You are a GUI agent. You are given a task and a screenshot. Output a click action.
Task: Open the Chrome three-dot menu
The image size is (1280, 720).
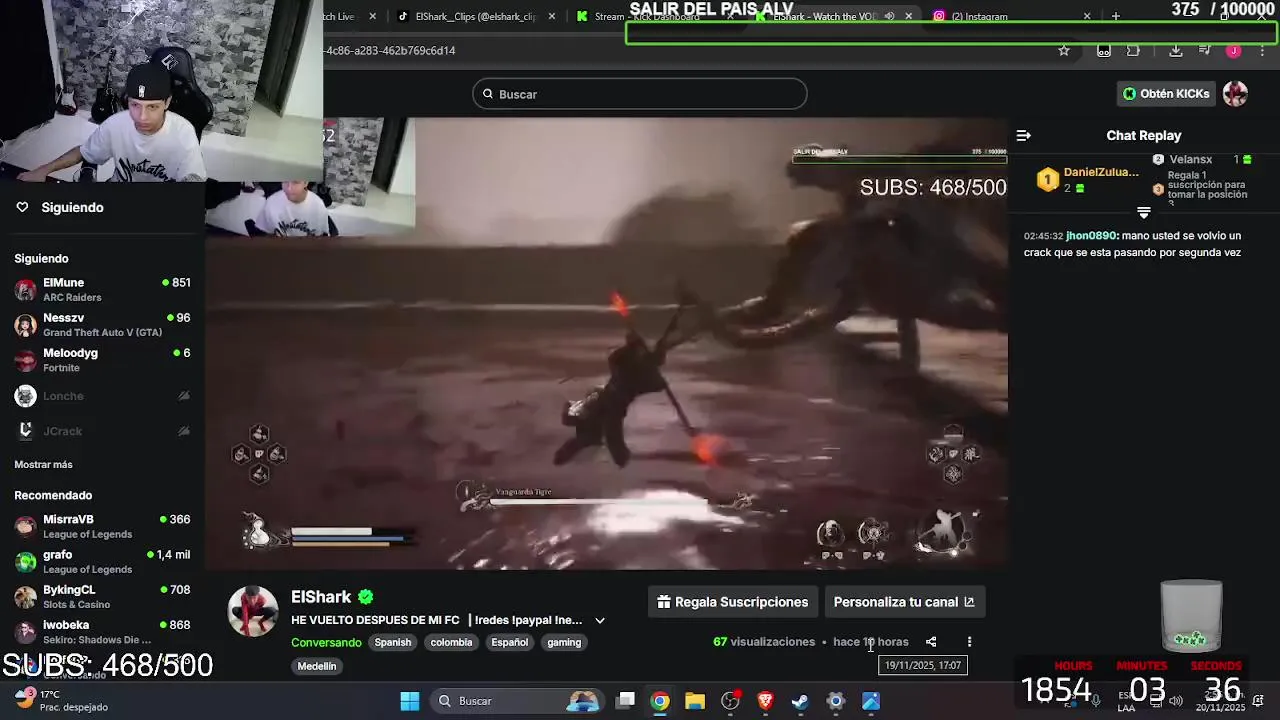coord(1262,50)
